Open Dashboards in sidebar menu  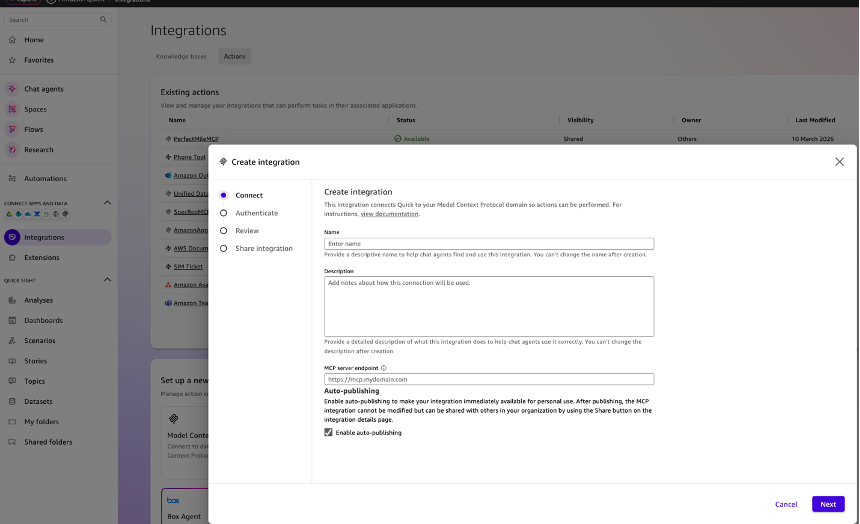[43, 320]
